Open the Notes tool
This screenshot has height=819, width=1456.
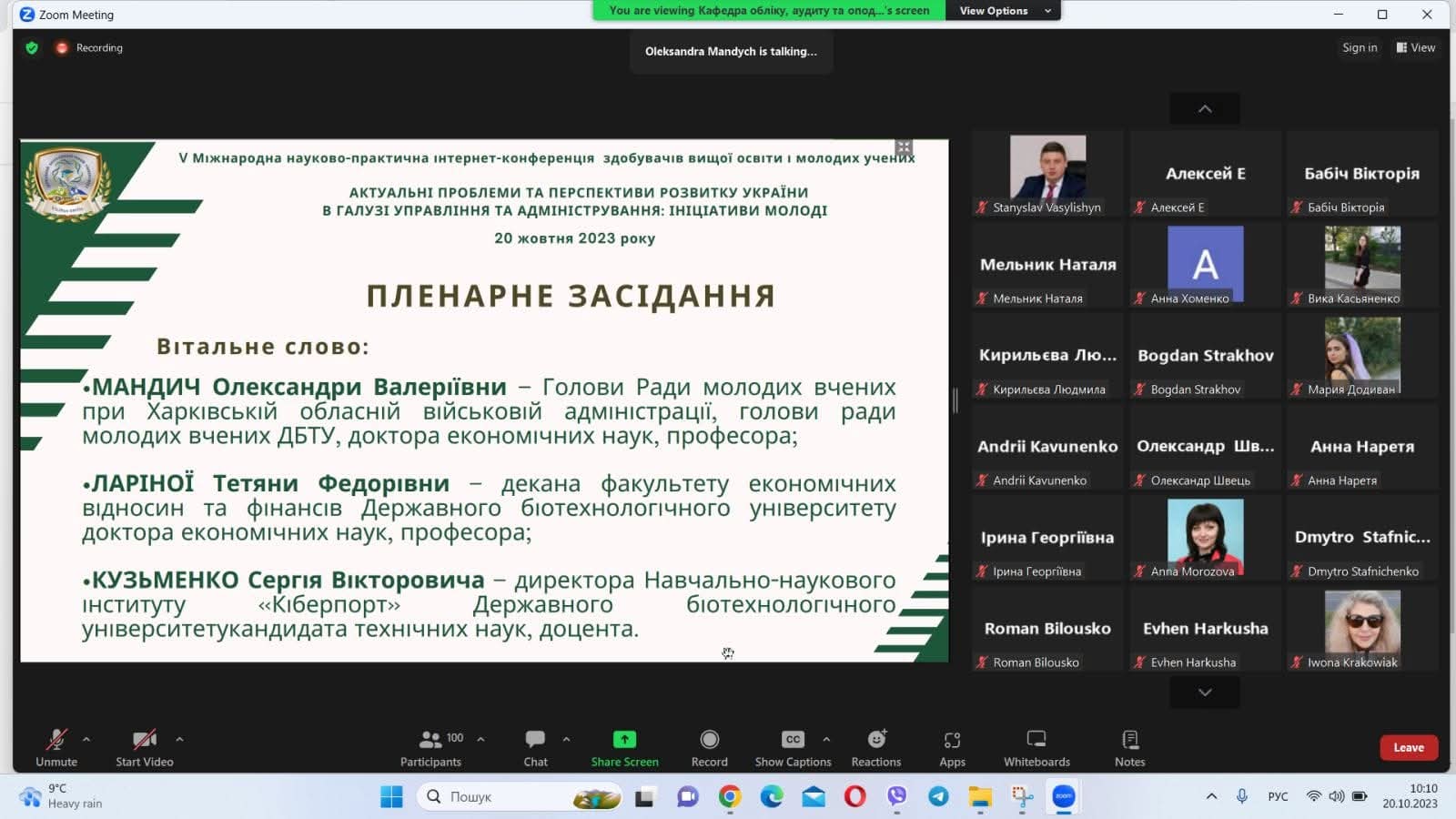[x=1129, y=747]
